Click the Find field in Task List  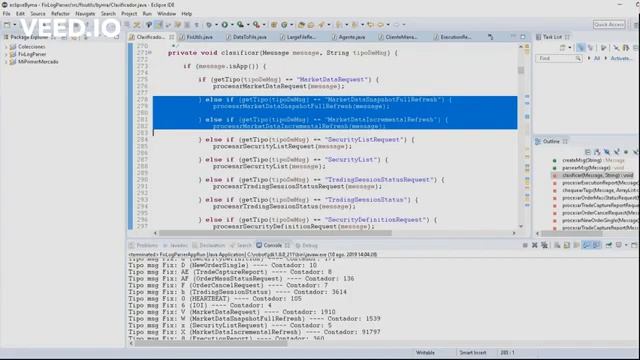[x=558, y=58]
